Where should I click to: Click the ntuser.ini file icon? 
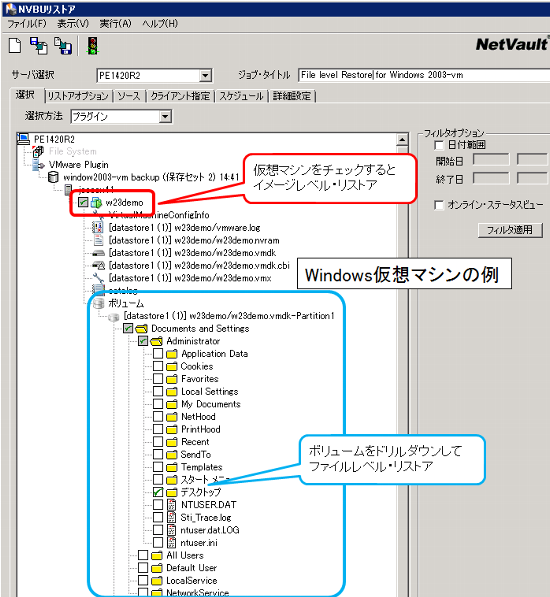(x=172, y=543)
